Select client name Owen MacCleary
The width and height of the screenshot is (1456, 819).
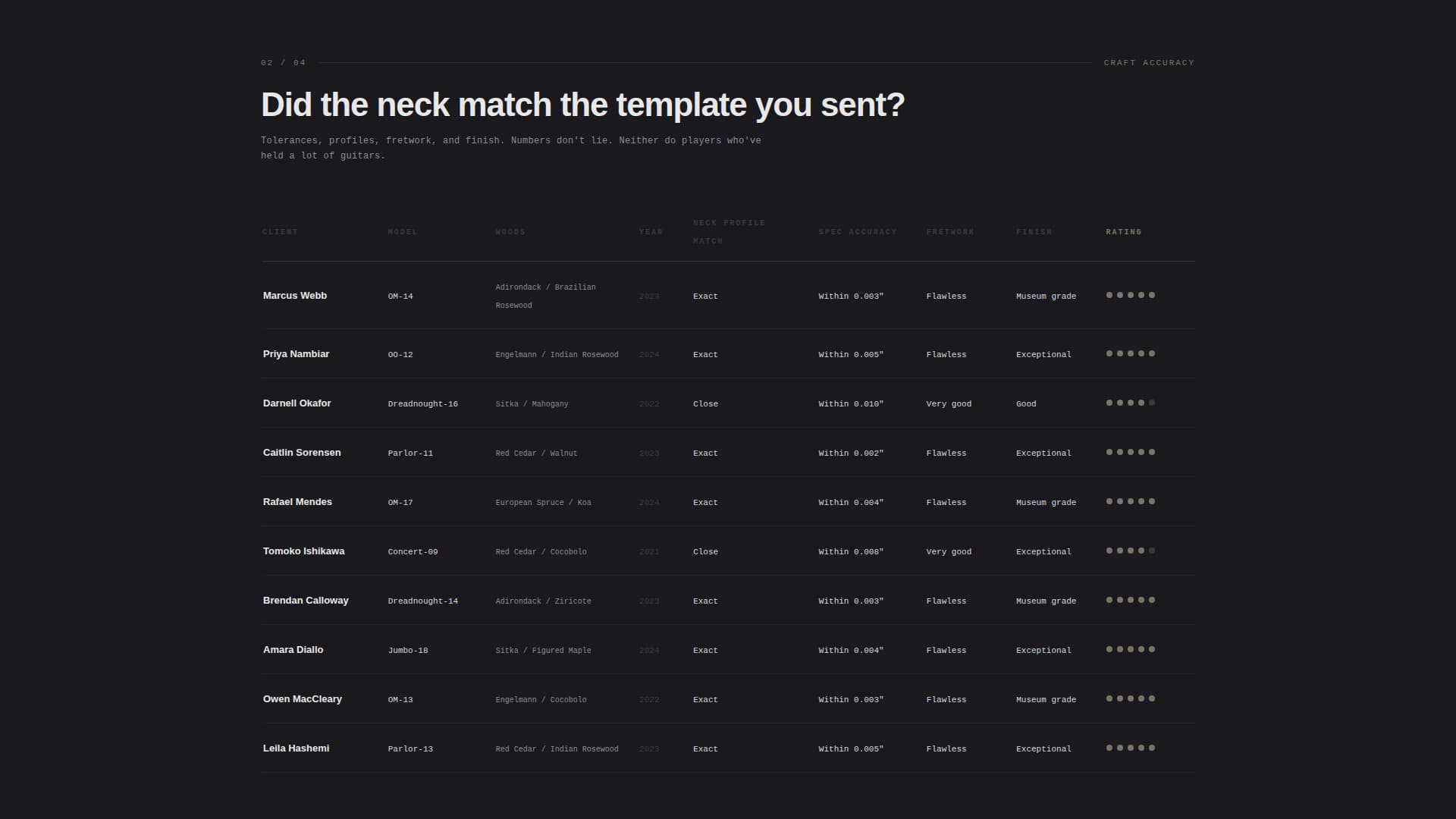coord(302,699)
